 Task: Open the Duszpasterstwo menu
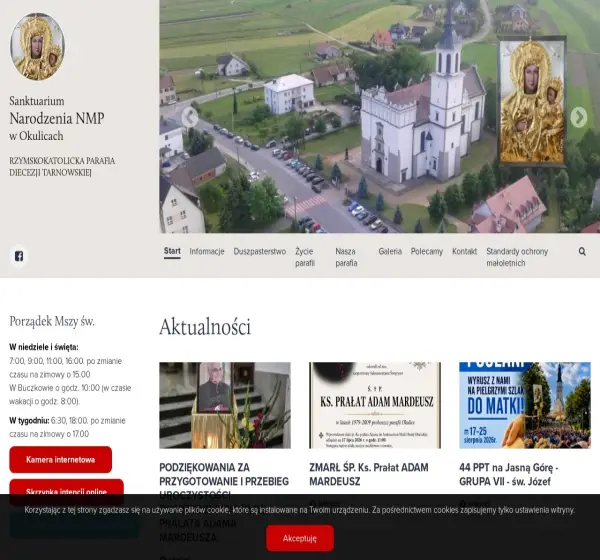pos(260,251)
